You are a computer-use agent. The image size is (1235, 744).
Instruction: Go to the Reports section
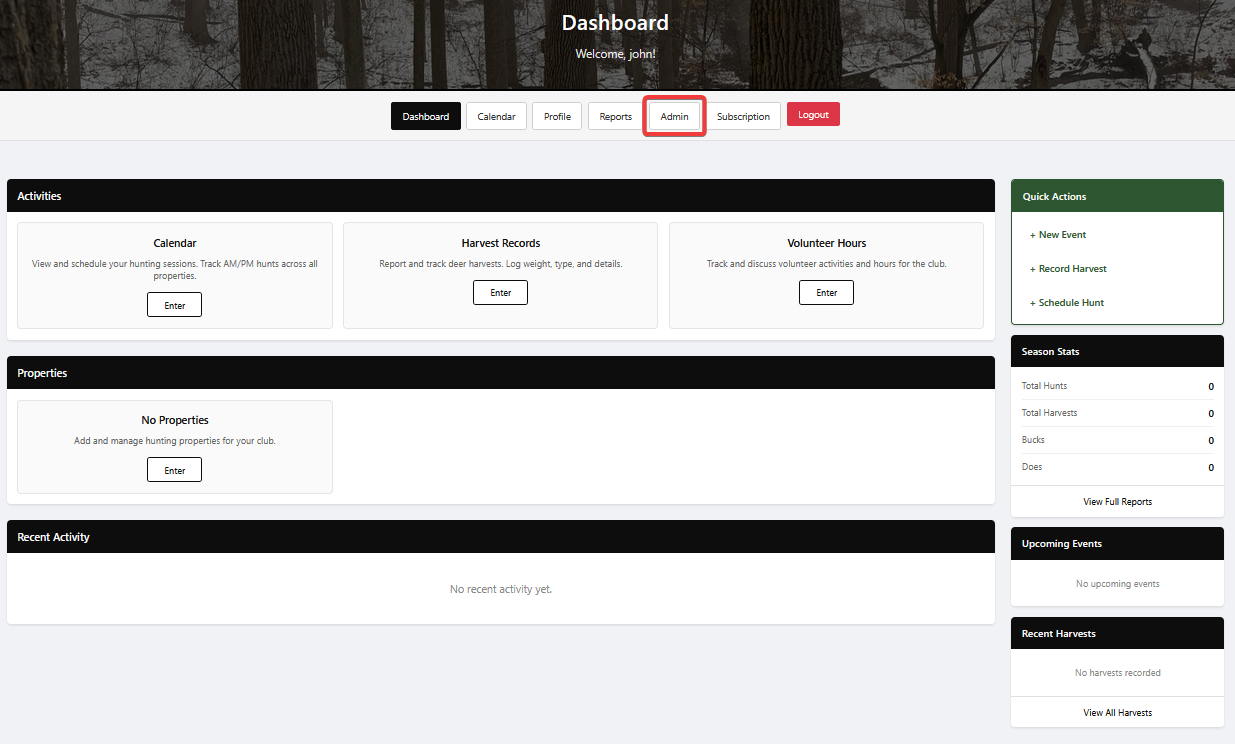click(614, 115)
